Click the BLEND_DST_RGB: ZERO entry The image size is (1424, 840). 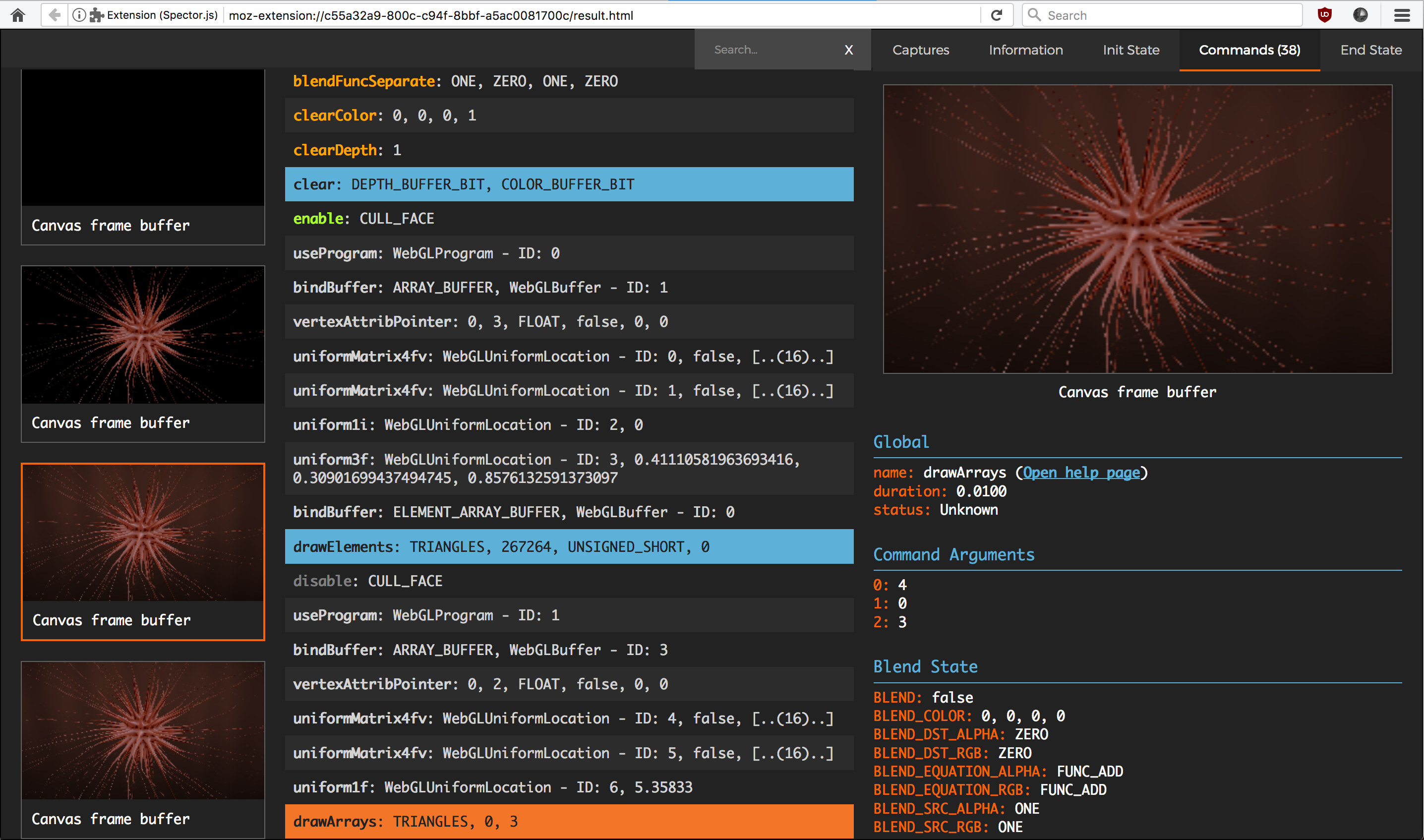(952, 753)
